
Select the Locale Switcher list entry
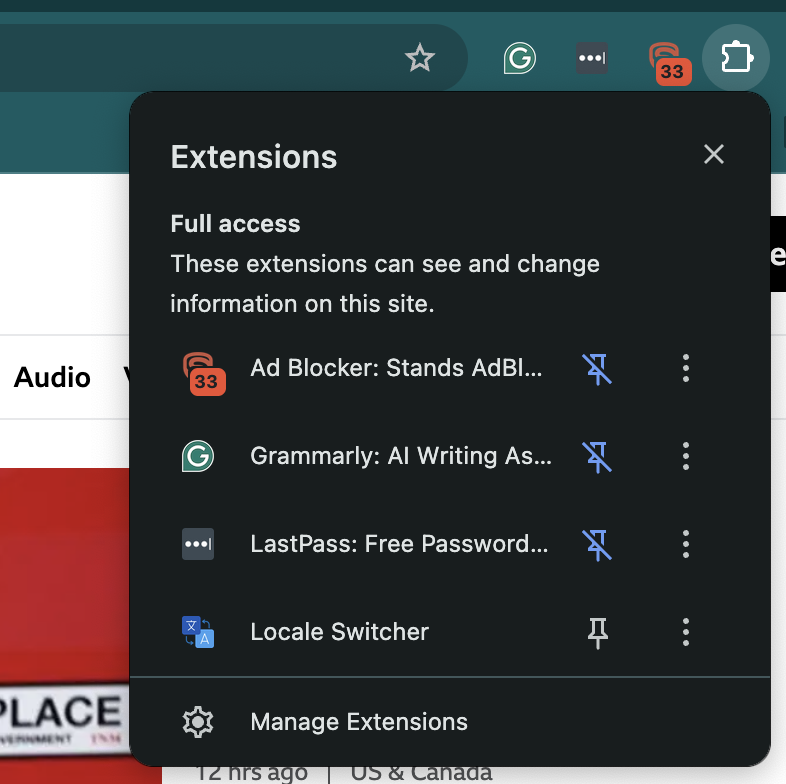coord(340,632)
